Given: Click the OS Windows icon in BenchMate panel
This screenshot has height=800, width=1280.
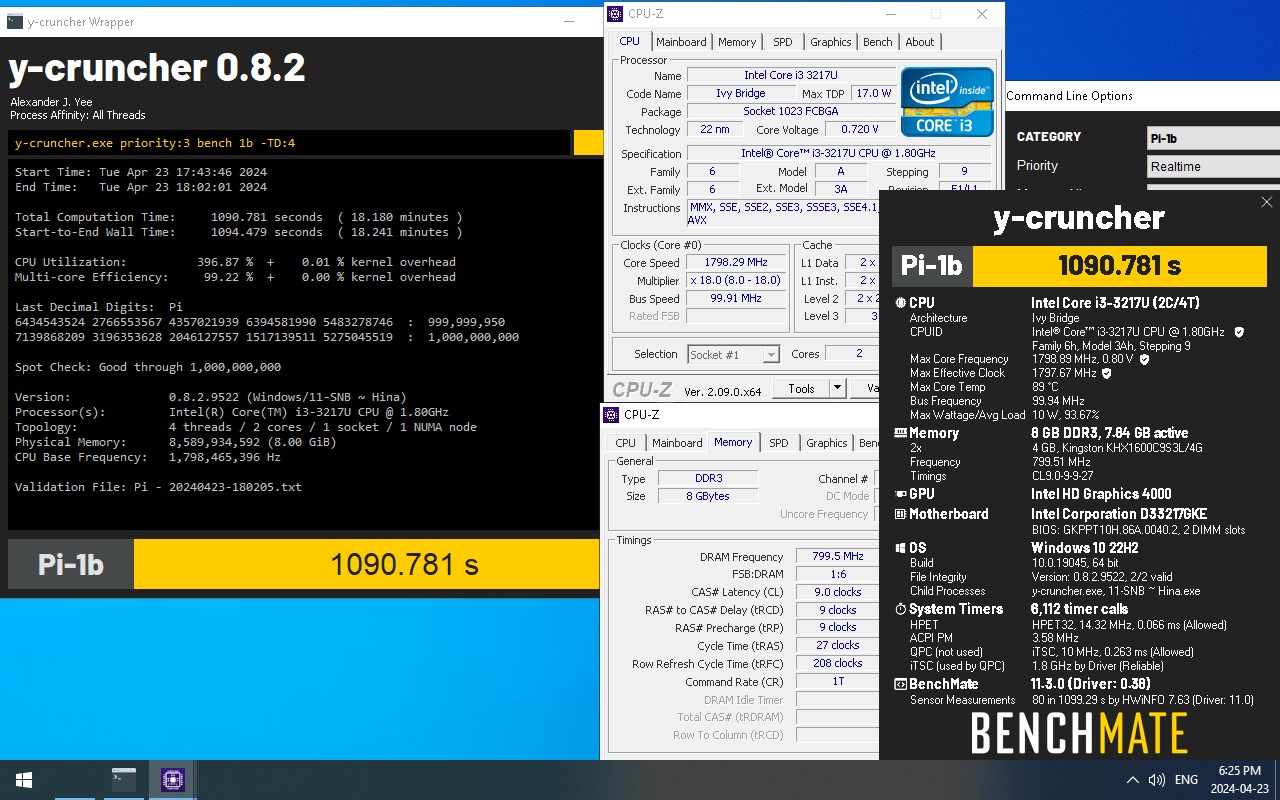Looking at the screenshot, I should 900,548.
